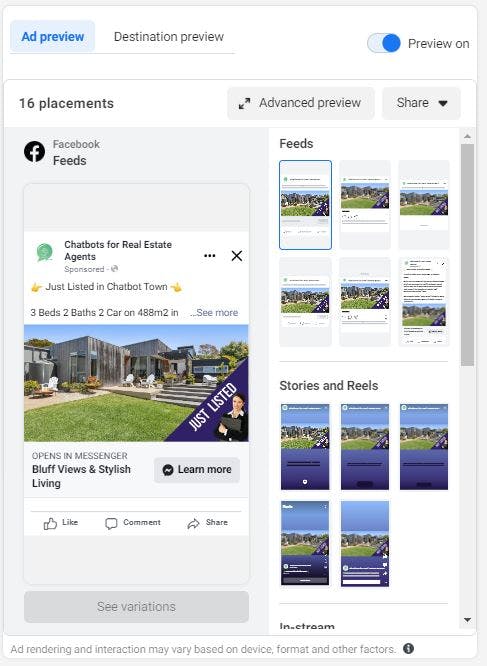This screenshot has width=487, height=666.
Task: Dismiss the ad using the X icon
Action: tap(237, 256)
